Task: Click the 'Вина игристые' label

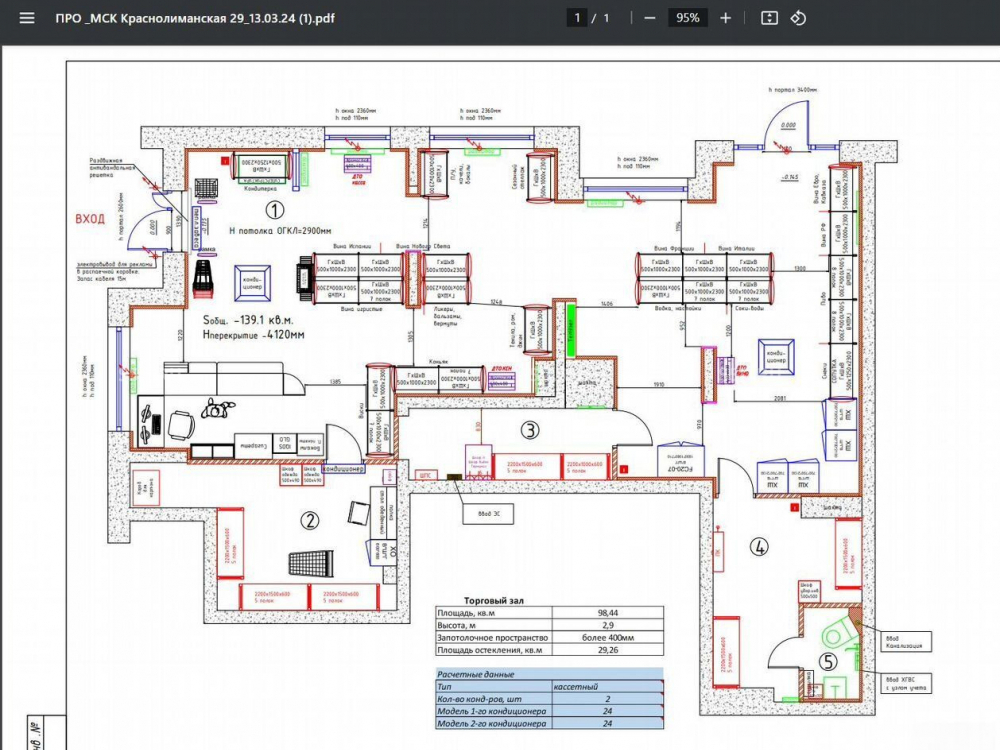Action: pos(362,309)
